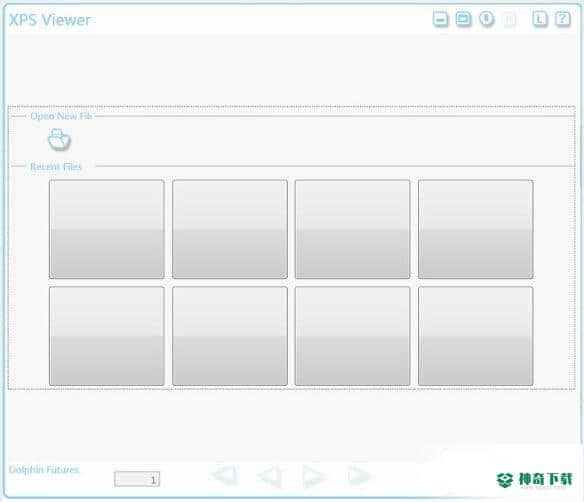584x502 pixels.
Task: Go to the next page arrow
Action: point(314,476)
